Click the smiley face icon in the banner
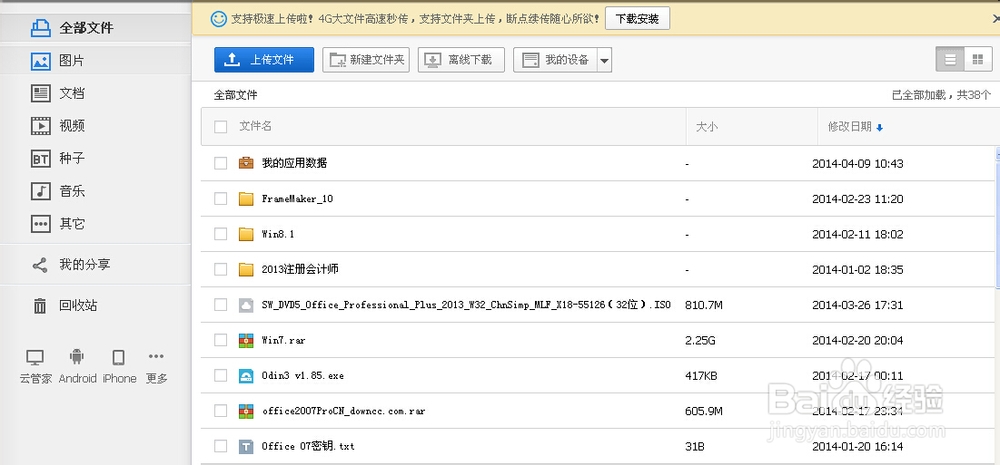The height and width of the screenshot is (465, 1000). 219,19
